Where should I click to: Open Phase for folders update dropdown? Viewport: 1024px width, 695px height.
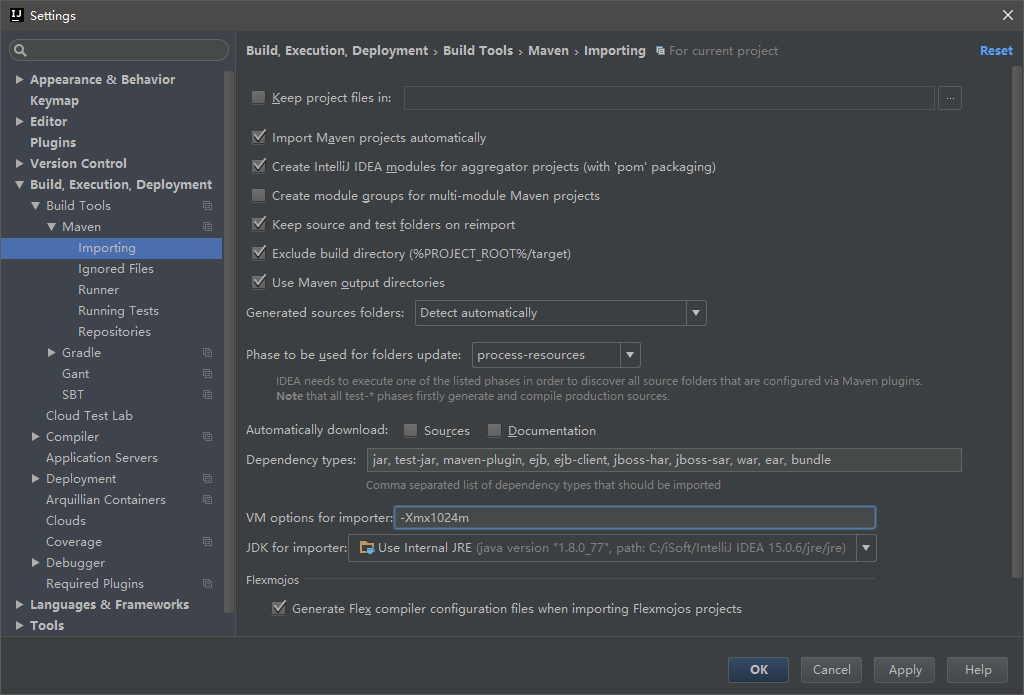(630, 355)
